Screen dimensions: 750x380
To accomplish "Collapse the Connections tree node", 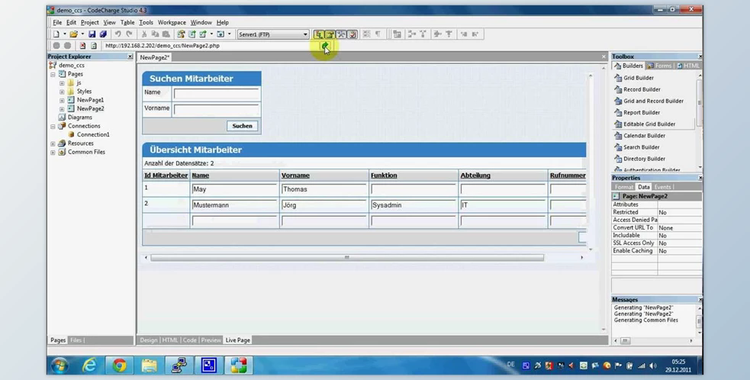I will (53, 126).
